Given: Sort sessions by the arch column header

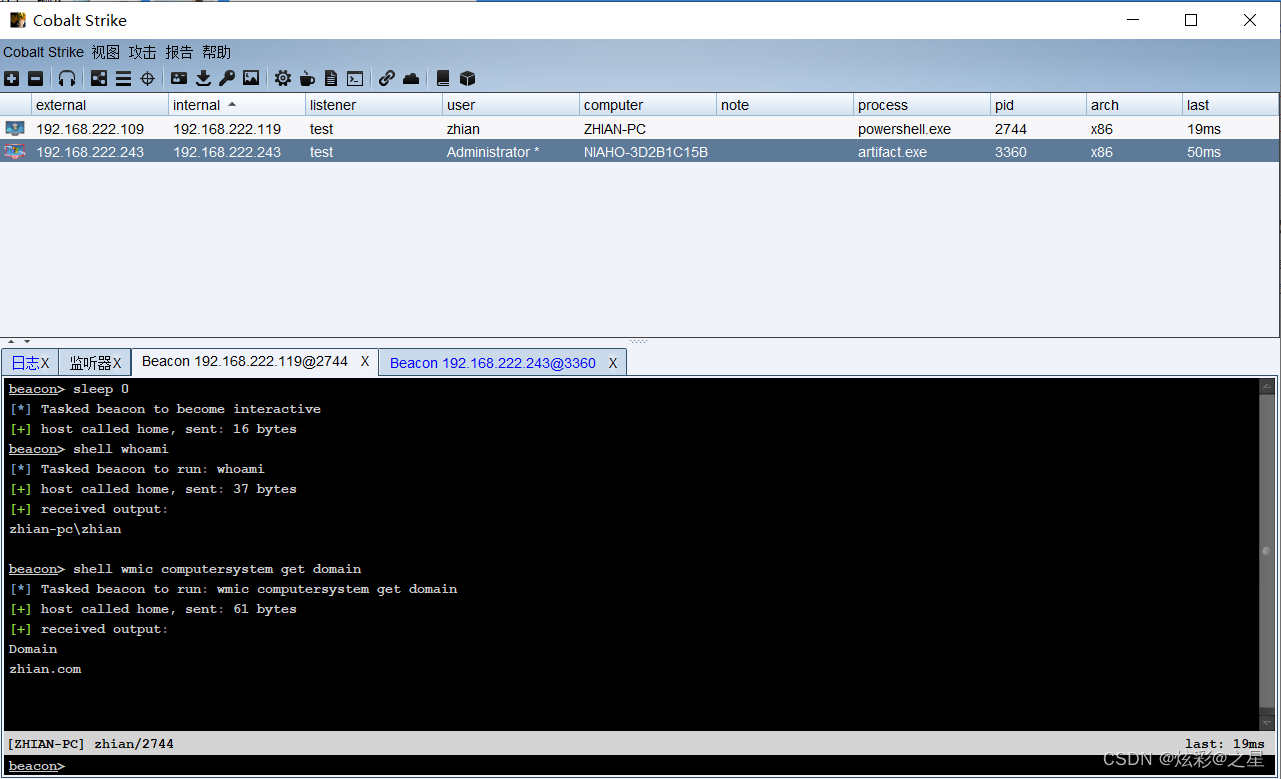Looking at the screenshot, I should (x=1134, y=105).
